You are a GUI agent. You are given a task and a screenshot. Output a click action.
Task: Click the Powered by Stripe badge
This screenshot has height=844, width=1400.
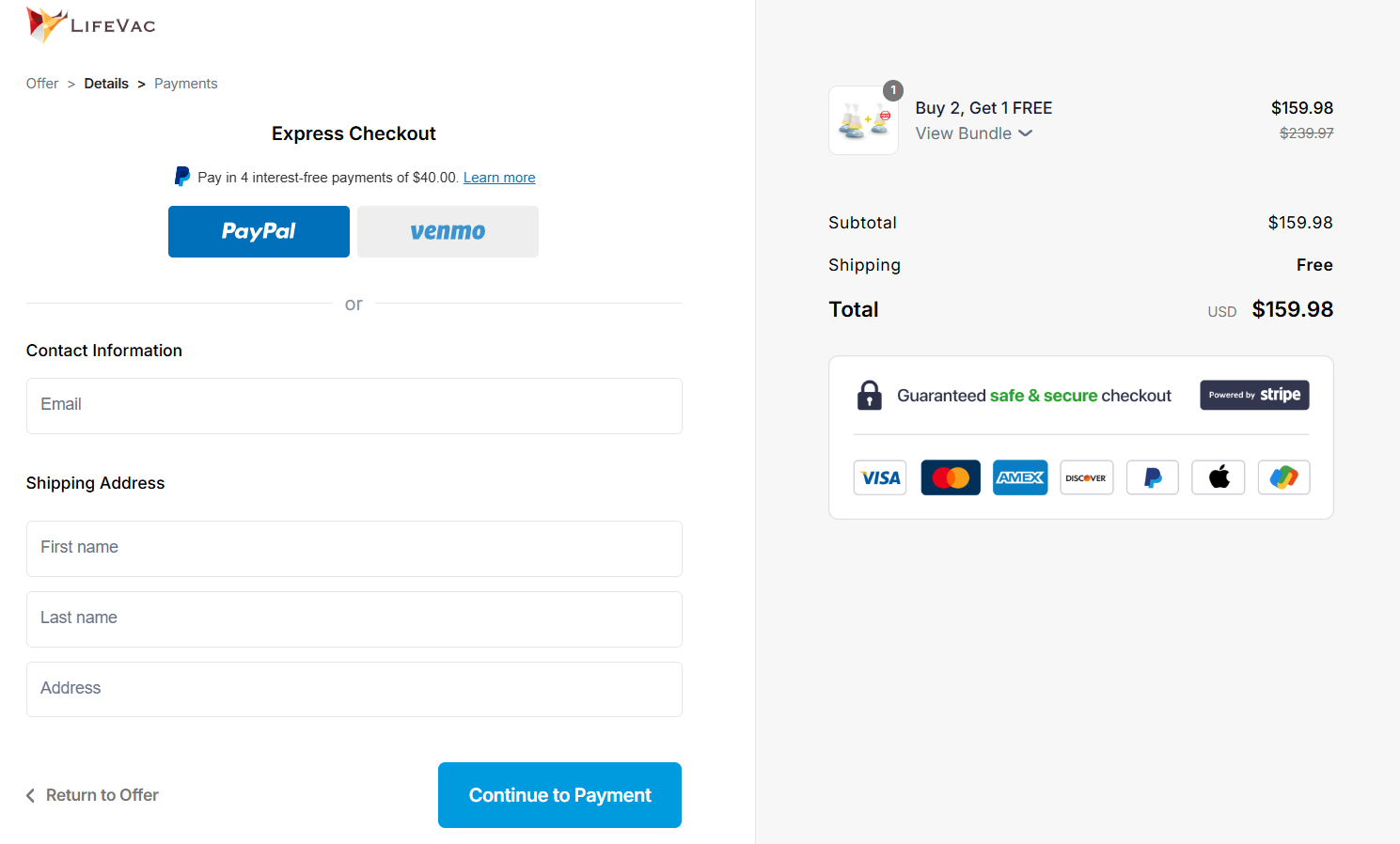pos(1254,395)
